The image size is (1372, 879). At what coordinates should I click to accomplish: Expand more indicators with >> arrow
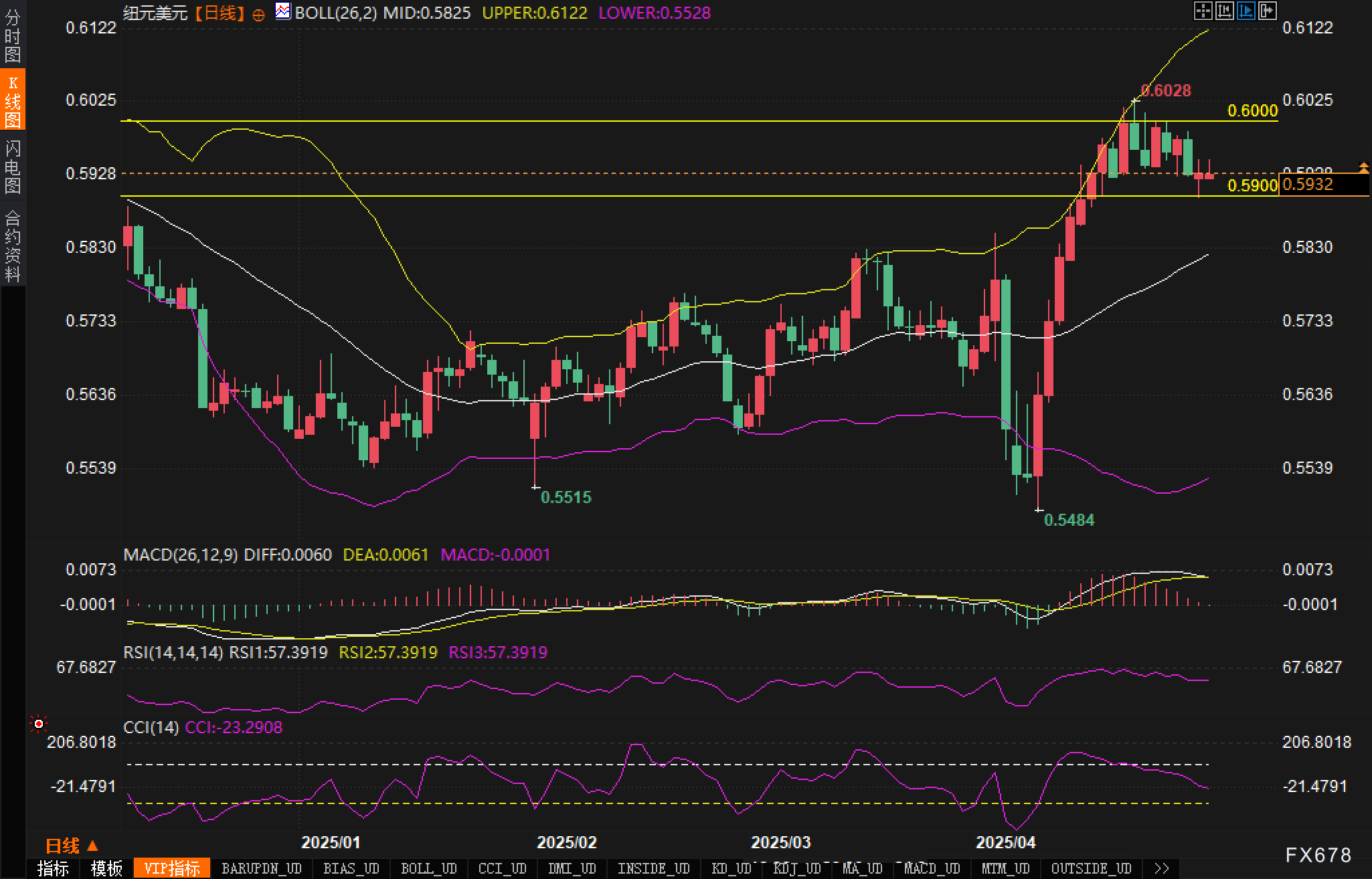[x=1162, y=868]
